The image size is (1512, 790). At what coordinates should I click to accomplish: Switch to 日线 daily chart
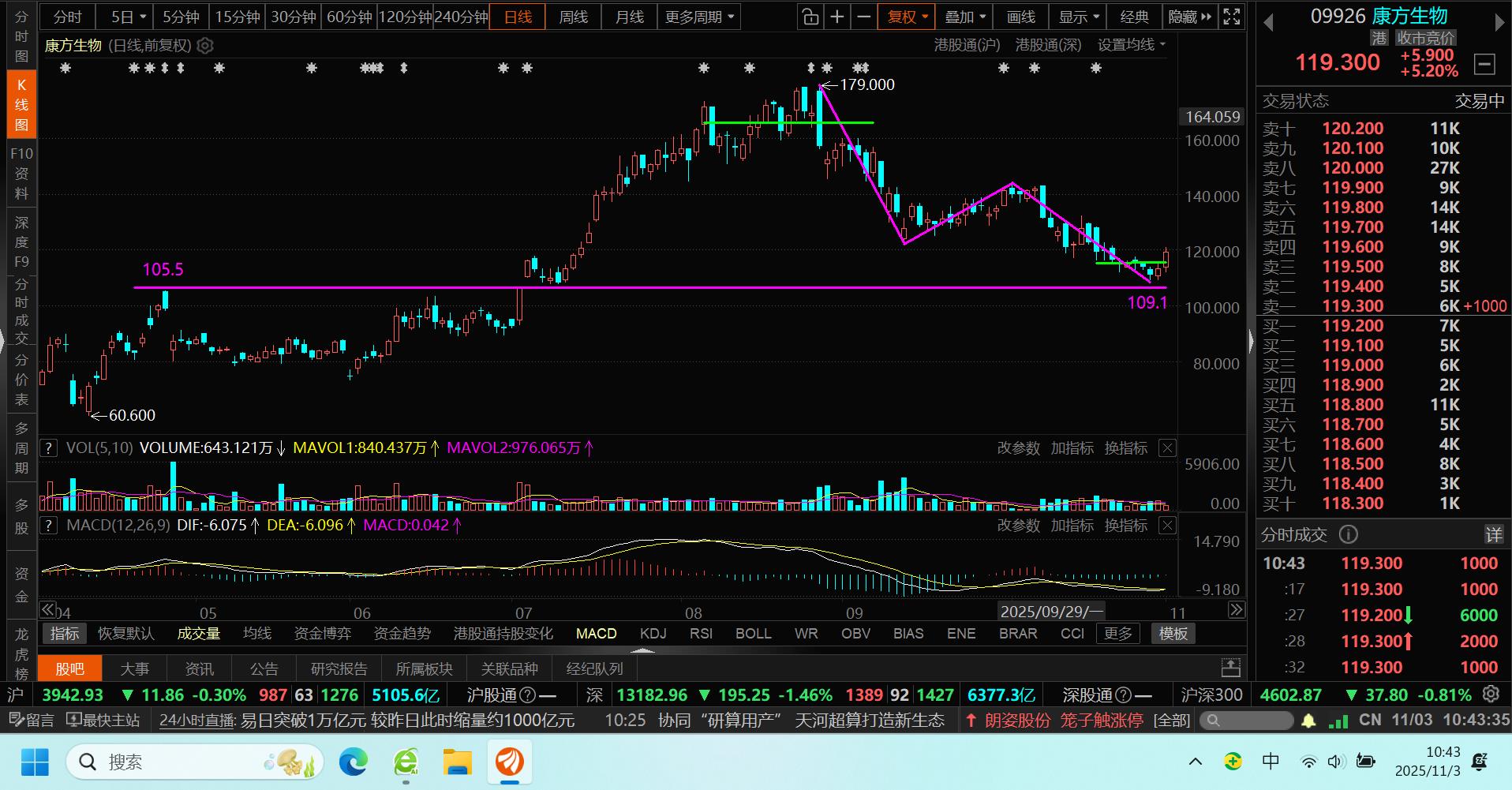518,17
